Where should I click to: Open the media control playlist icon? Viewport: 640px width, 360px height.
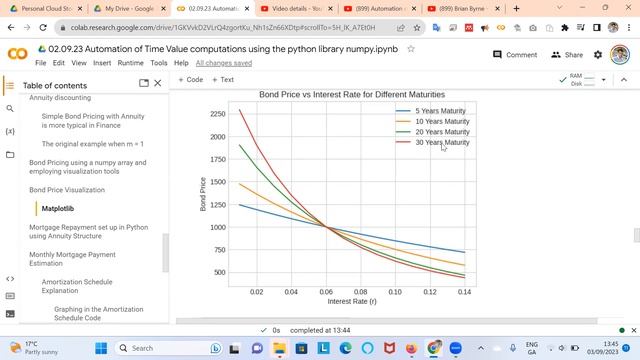(x=580, y=28)
